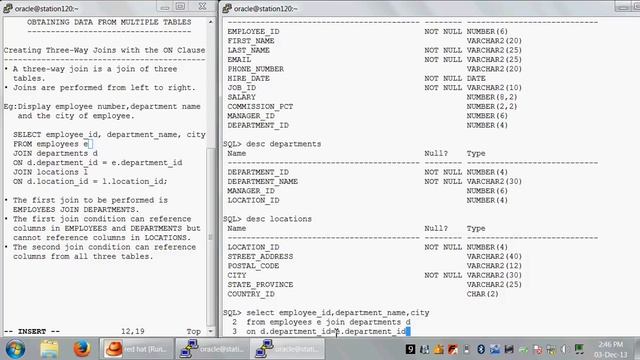Click the POSTAL_CODE column name
The image size is (640, 360).
coord(253,266)
